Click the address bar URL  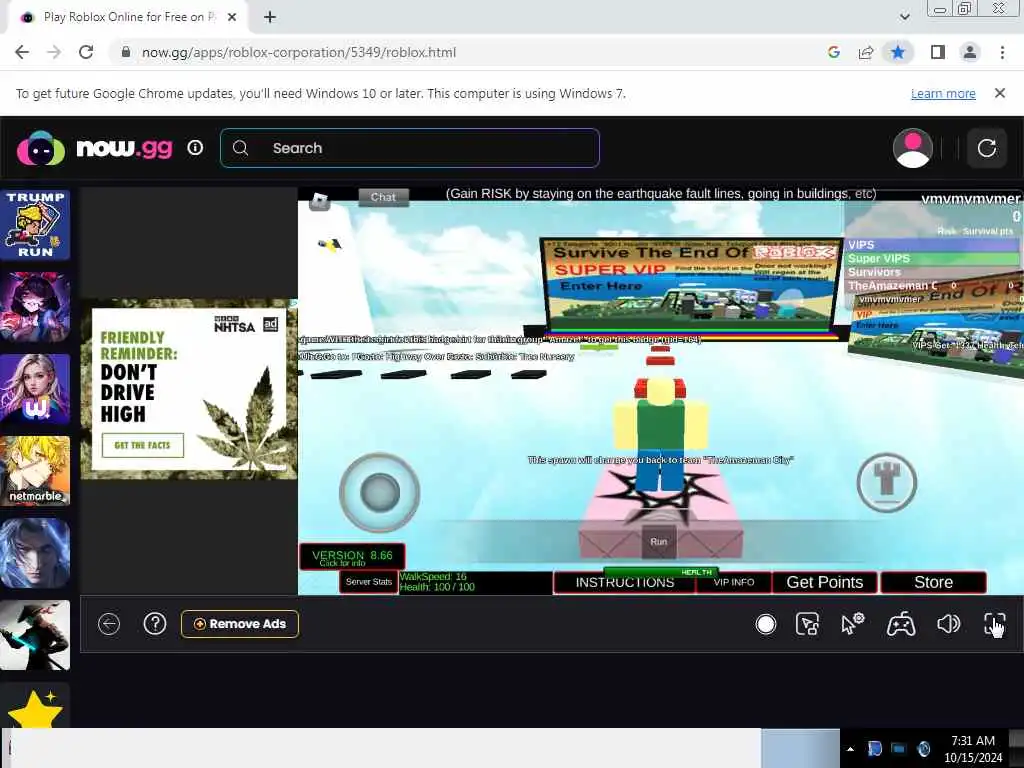[298, 52]
